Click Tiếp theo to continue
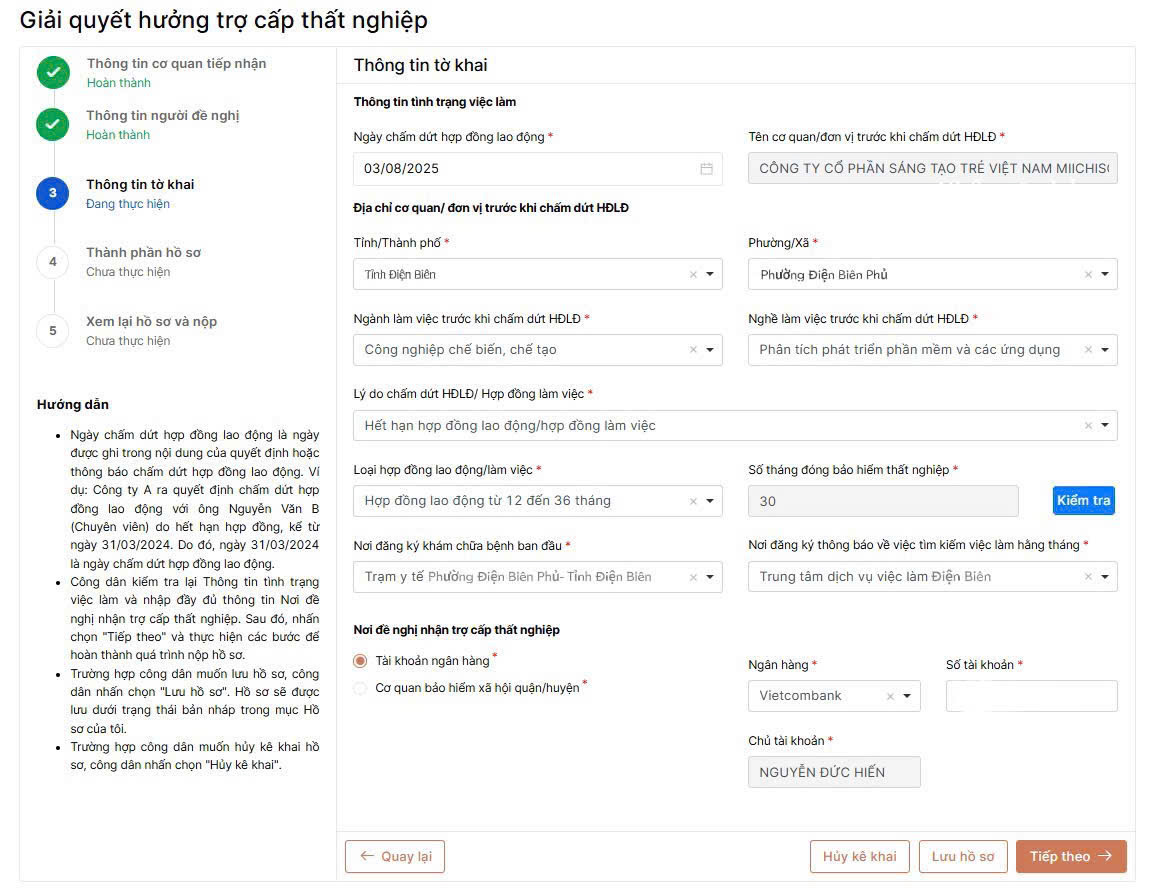 1071,856
